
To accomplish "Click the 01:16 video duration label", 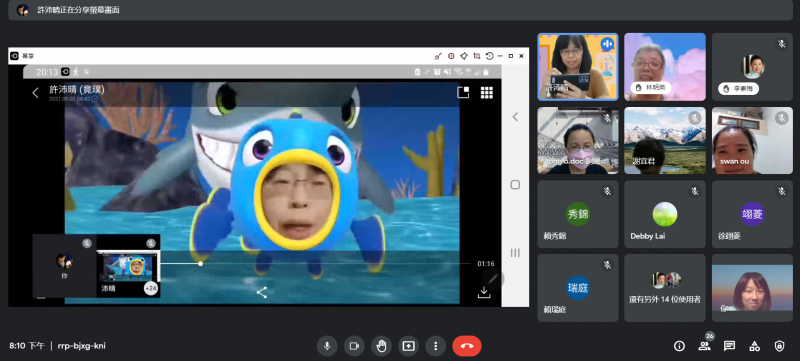I will pyautogui.click(x=486, y=264).
